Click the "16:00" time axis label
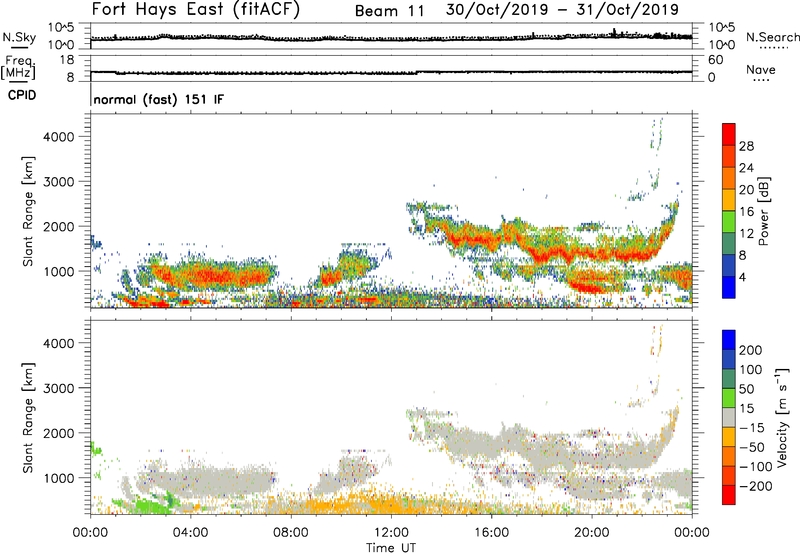The width and height of the screenshot is (800, 554). [x=492, y=533]
